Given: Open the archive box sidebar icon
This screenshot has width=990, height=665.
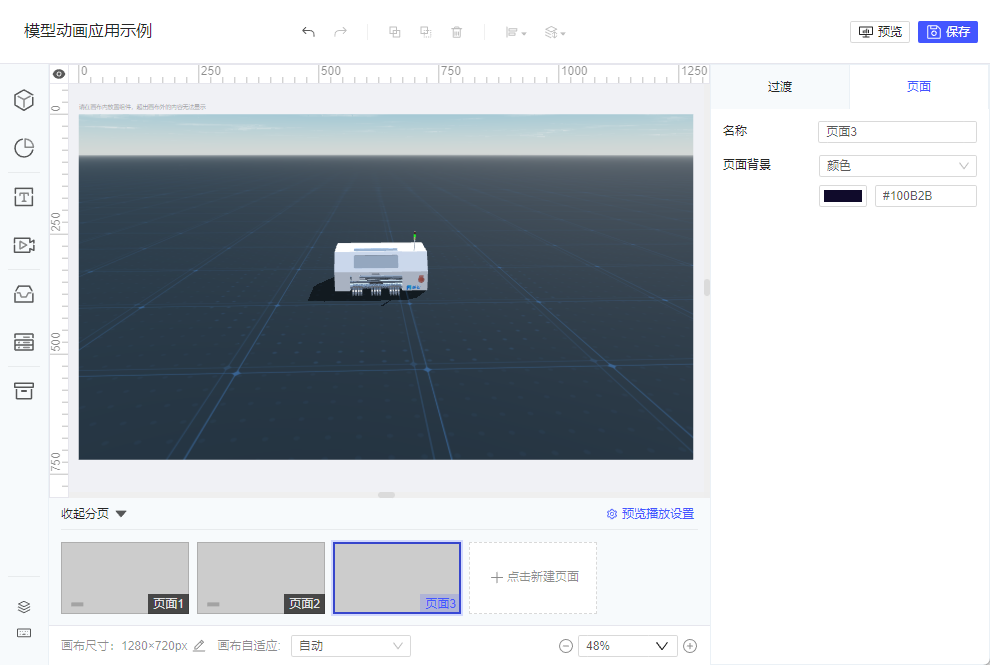Looking at the screenshot, I should coord(24,390).
